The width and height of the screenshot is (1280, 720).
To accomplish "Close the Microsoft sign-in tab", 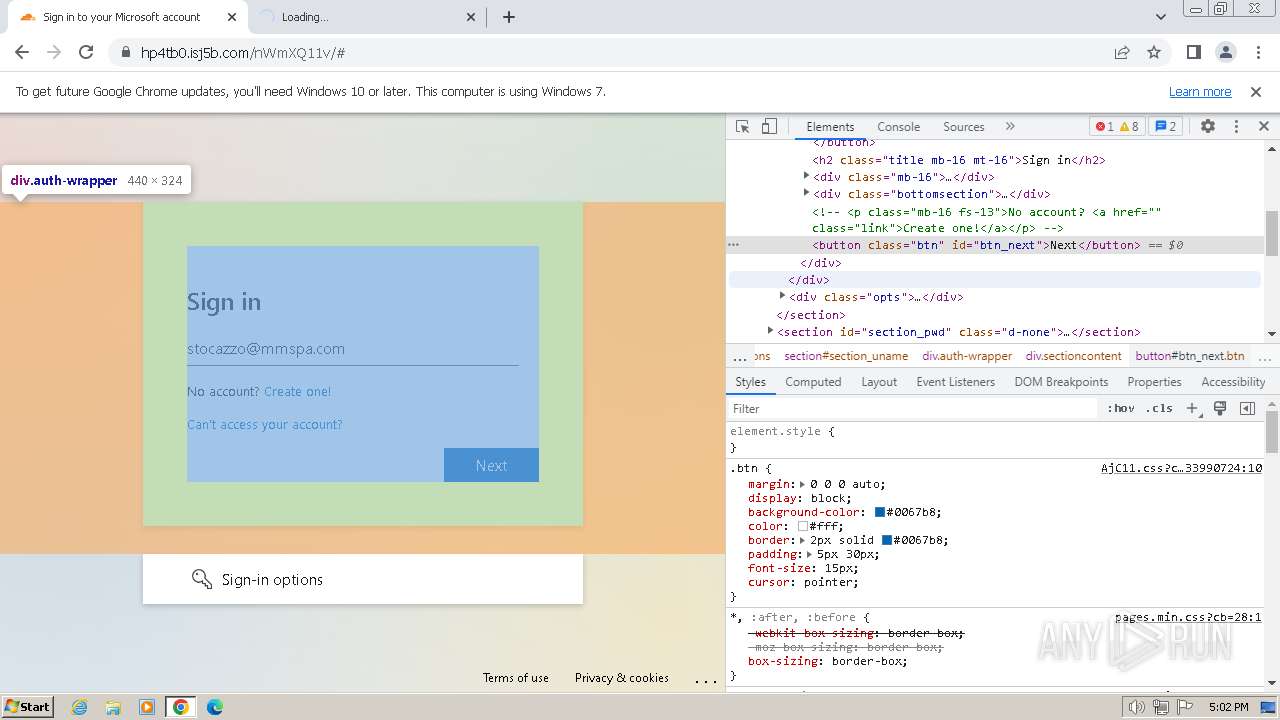I will click(x=232, y=17).
